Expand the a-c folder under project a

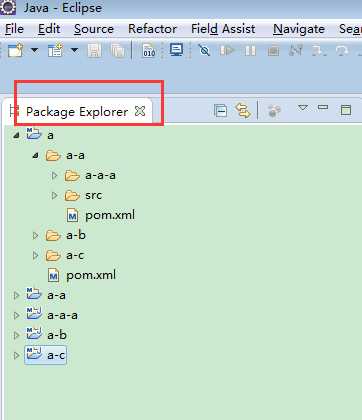pyautogui.click(x=35, y=255)
